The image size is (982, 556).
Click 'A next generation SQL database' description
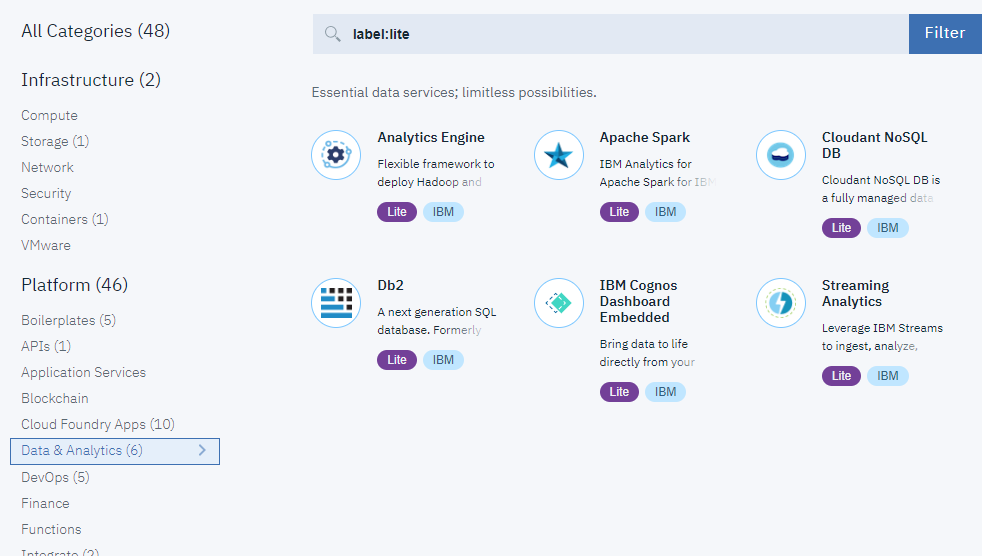[437, 321]
